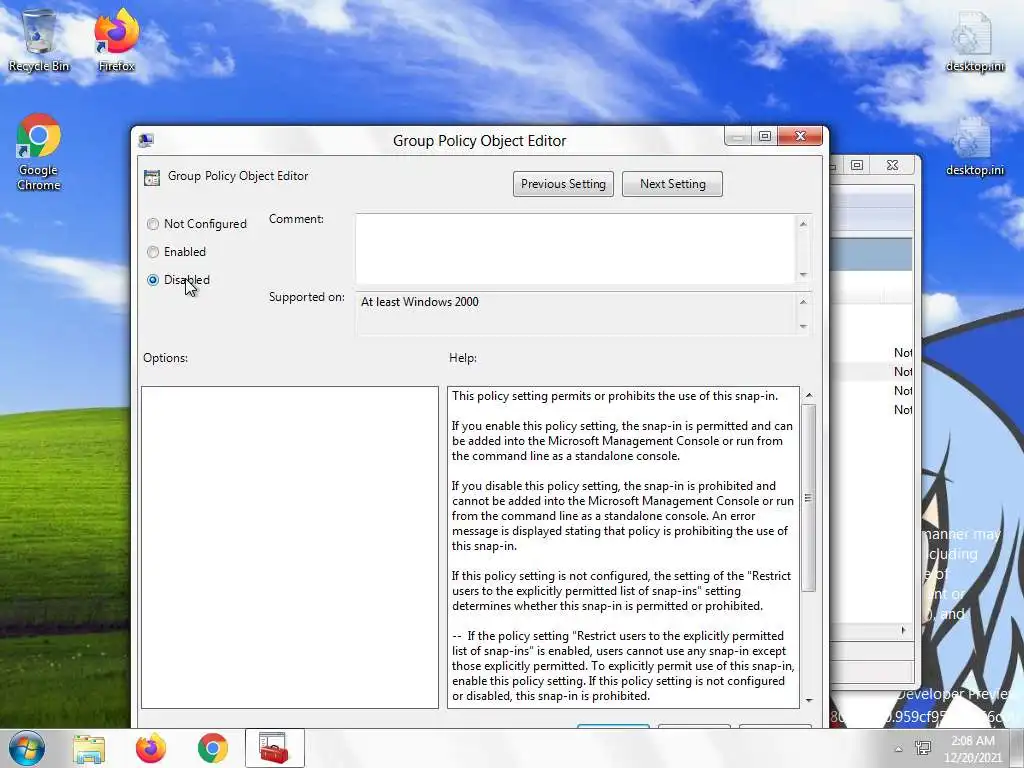Show hidden system tray icons
The image size is (1024, 768).
coord(898,749)
